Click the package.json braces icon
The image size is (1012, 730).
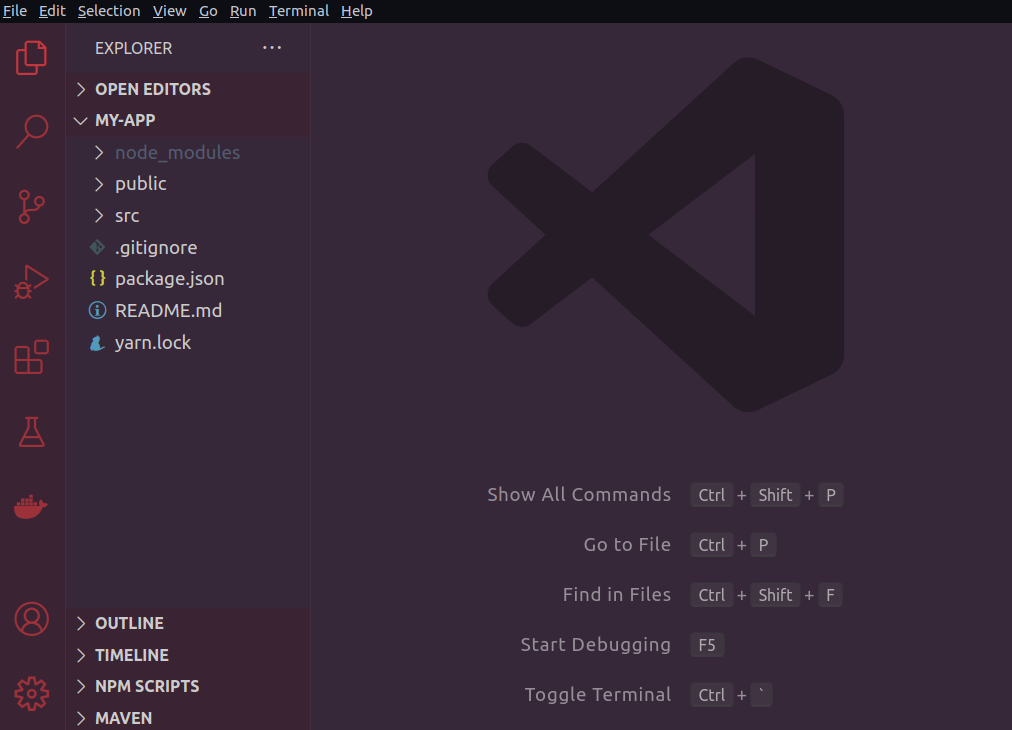(x=97, y=278)
